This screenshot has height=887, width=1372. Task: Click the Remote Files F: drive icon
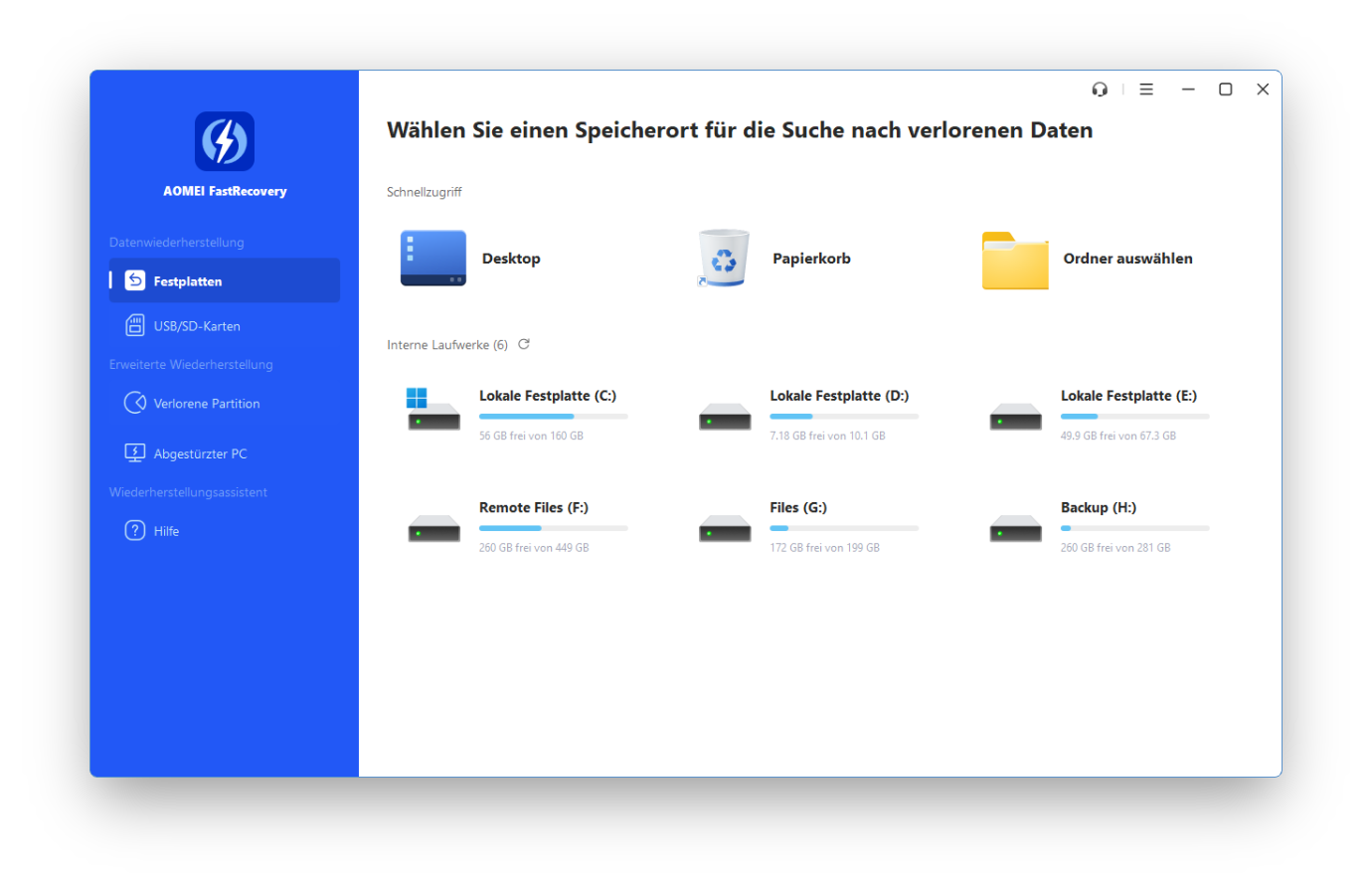(433, 528)
